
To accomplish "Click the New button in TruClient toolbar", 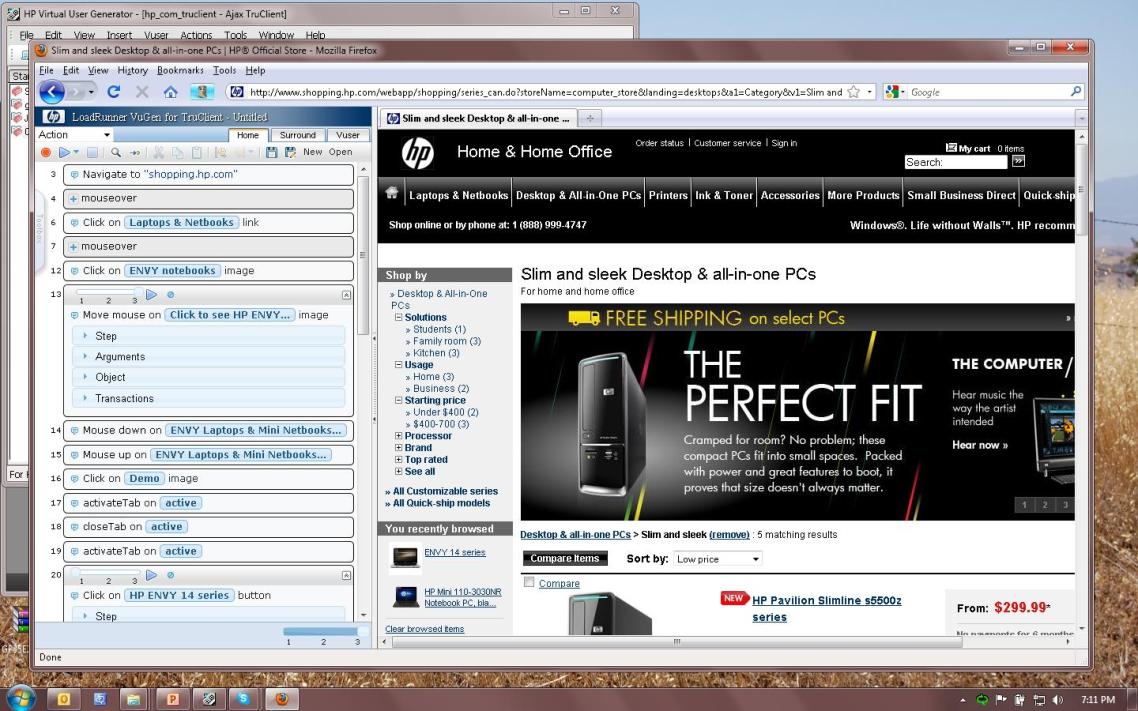I will [313, 152].
